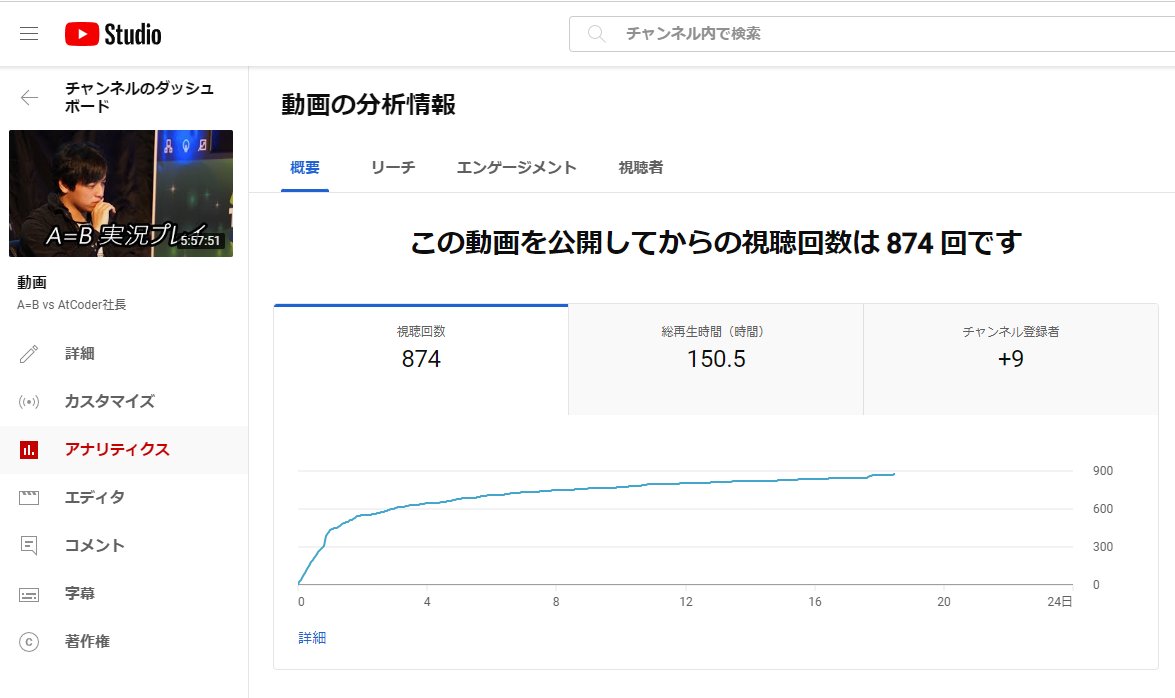Image resolution: width=1175 pixels, height=698 pixels.
Task: Open the hamburger navigation menu
Action: (29, 32)
